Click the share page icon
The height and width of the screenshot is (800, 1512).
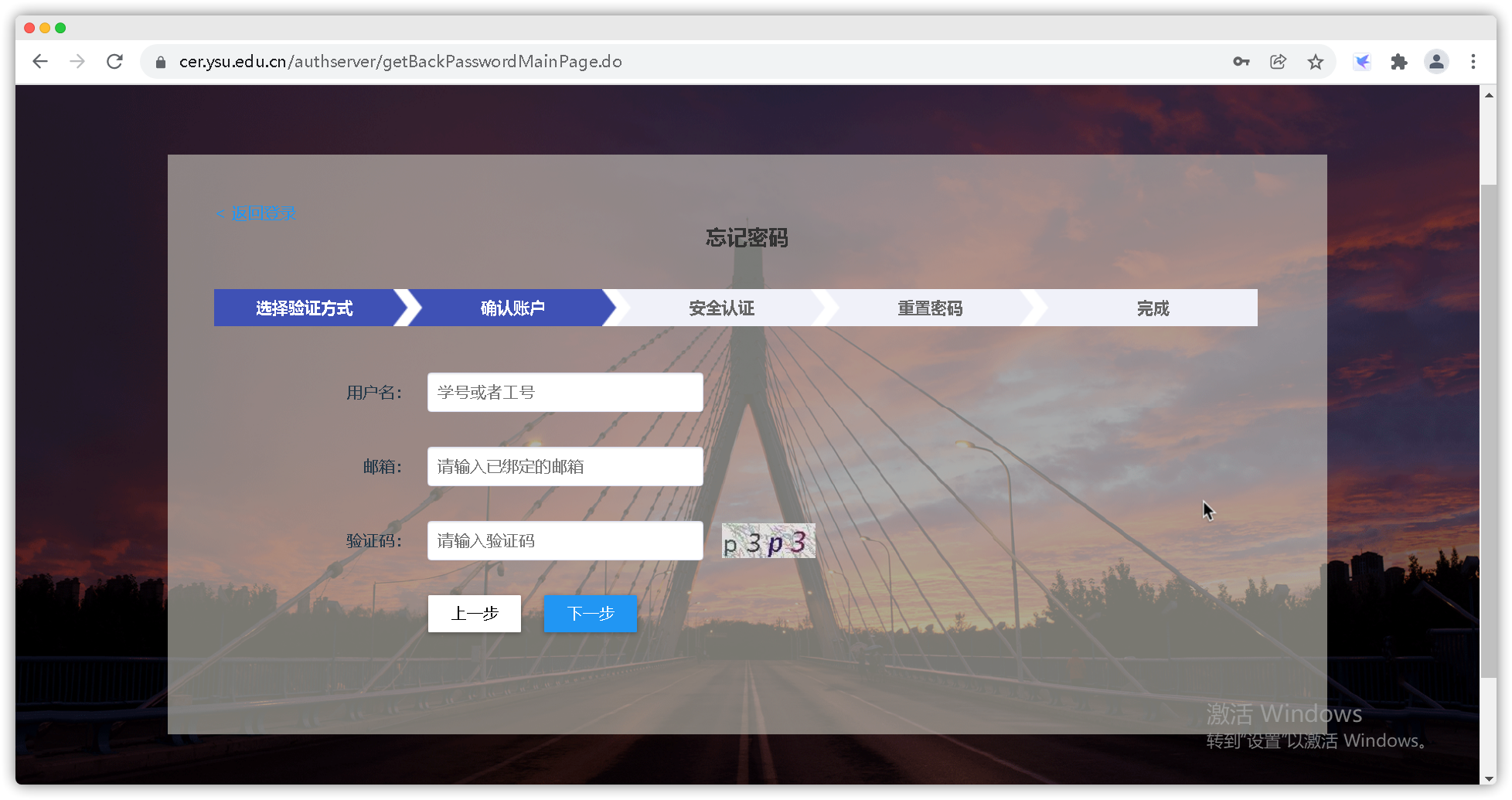pos(1278,62)
